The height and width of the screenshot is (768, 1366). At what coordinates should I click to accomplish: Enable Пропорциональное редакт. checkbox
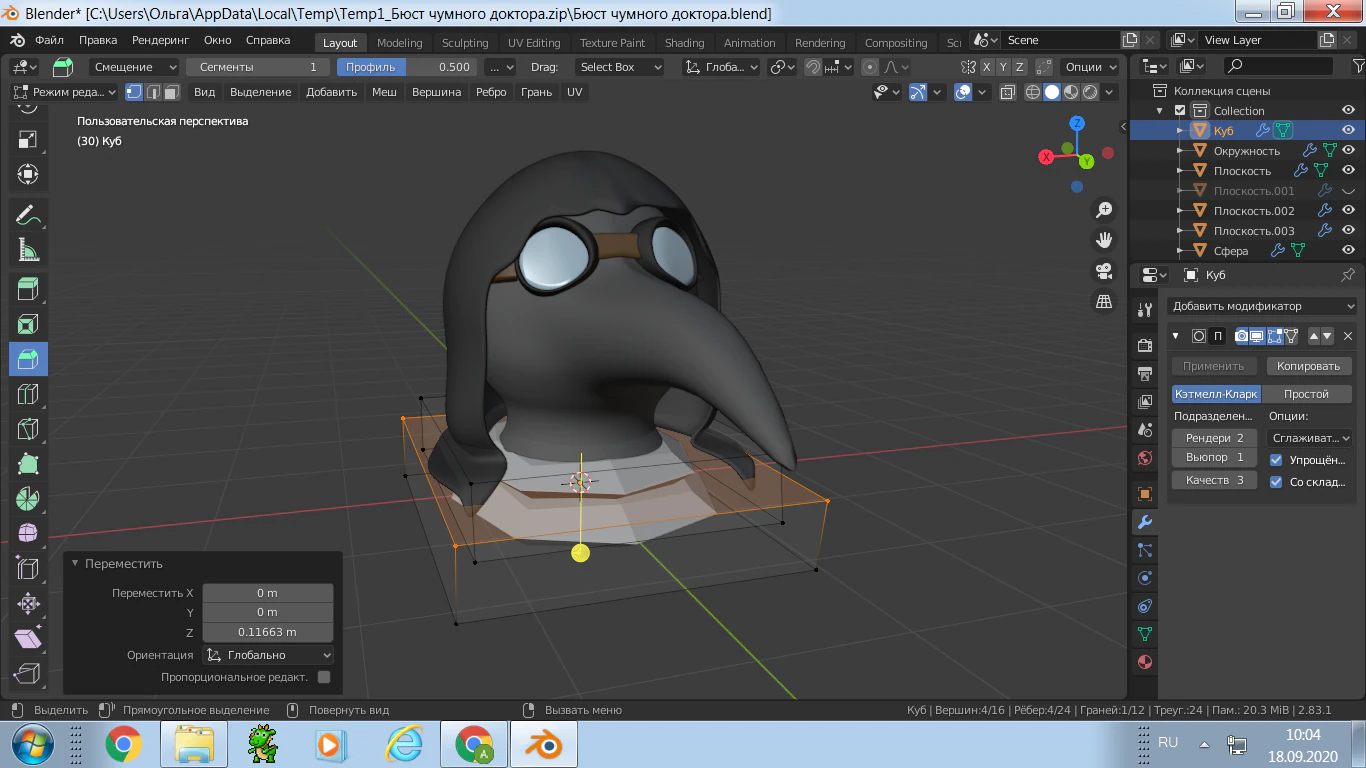(x=324, y=677)
